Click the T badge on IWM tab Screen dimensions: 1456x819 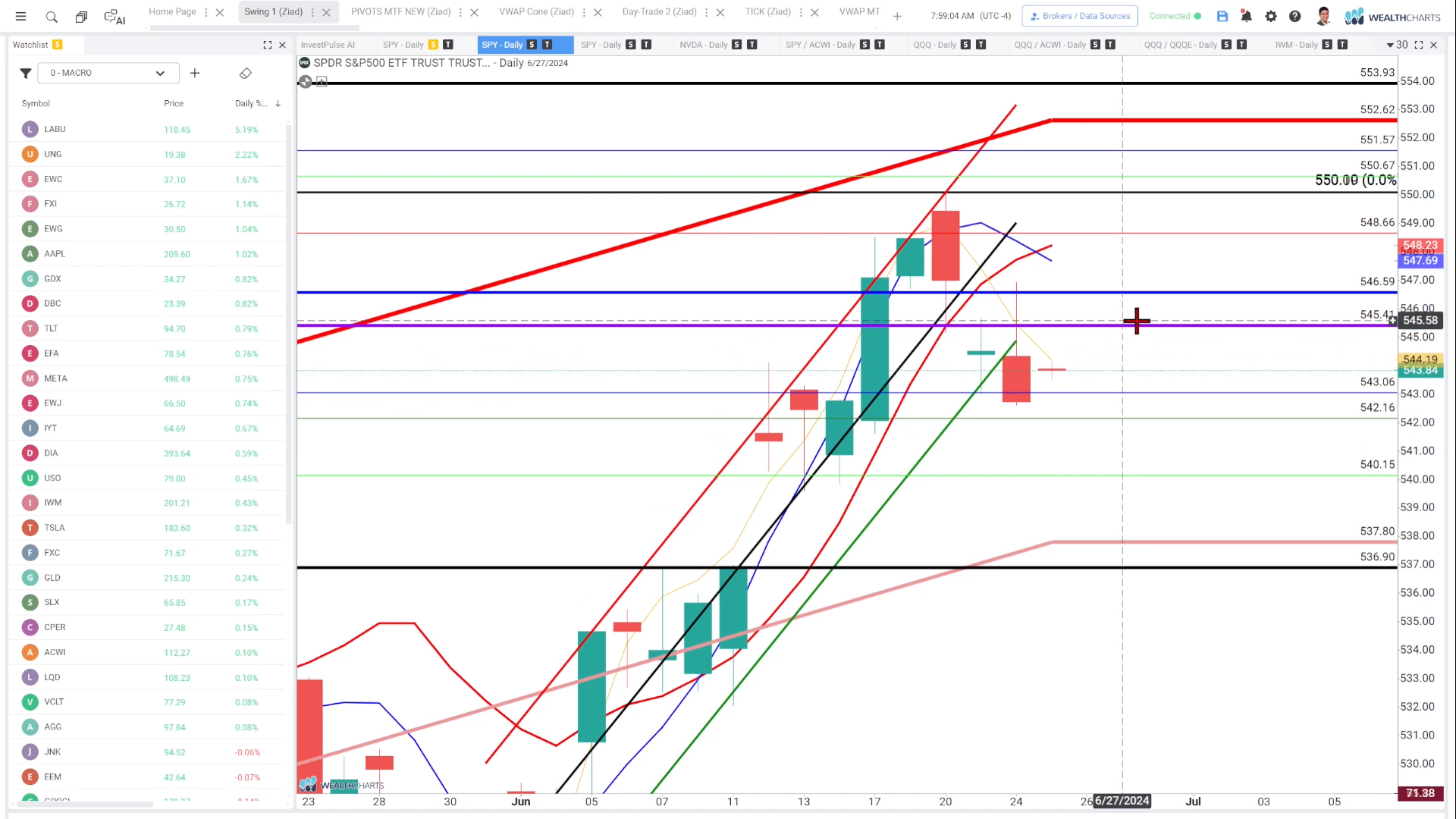coord(1342,45)
